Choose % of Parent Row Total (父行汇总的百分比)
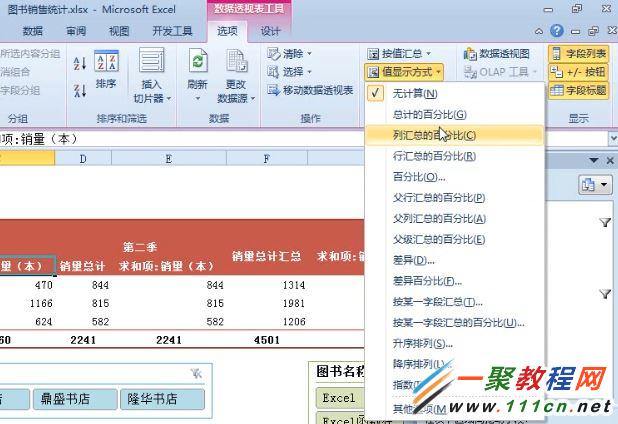Screen dimensions: 618x424 [x=455, y=198]
